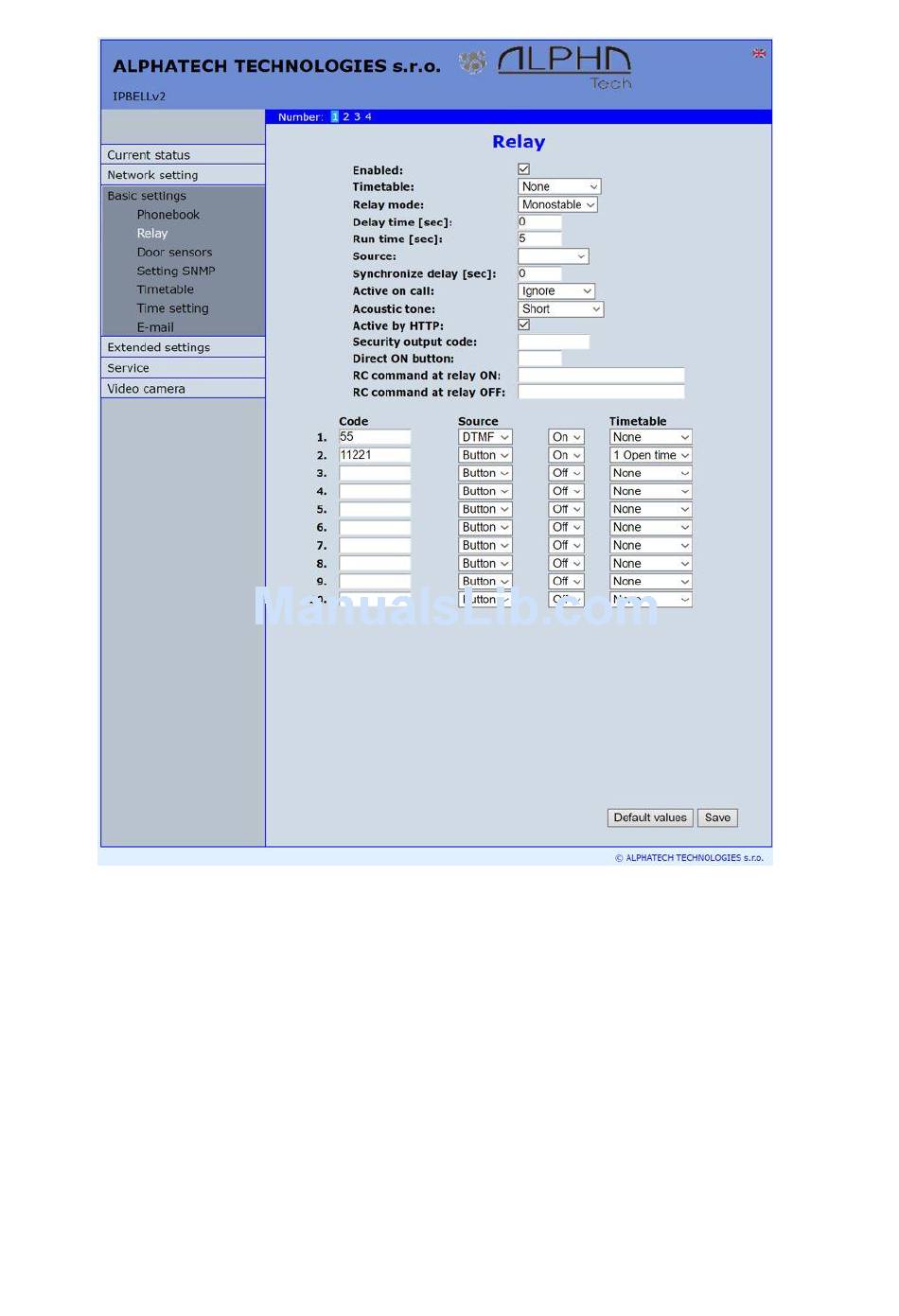Open row 1 timetable None dropdown
Image resolution: width=899 pixels, height=1316 pixels.
coord(651,437)
